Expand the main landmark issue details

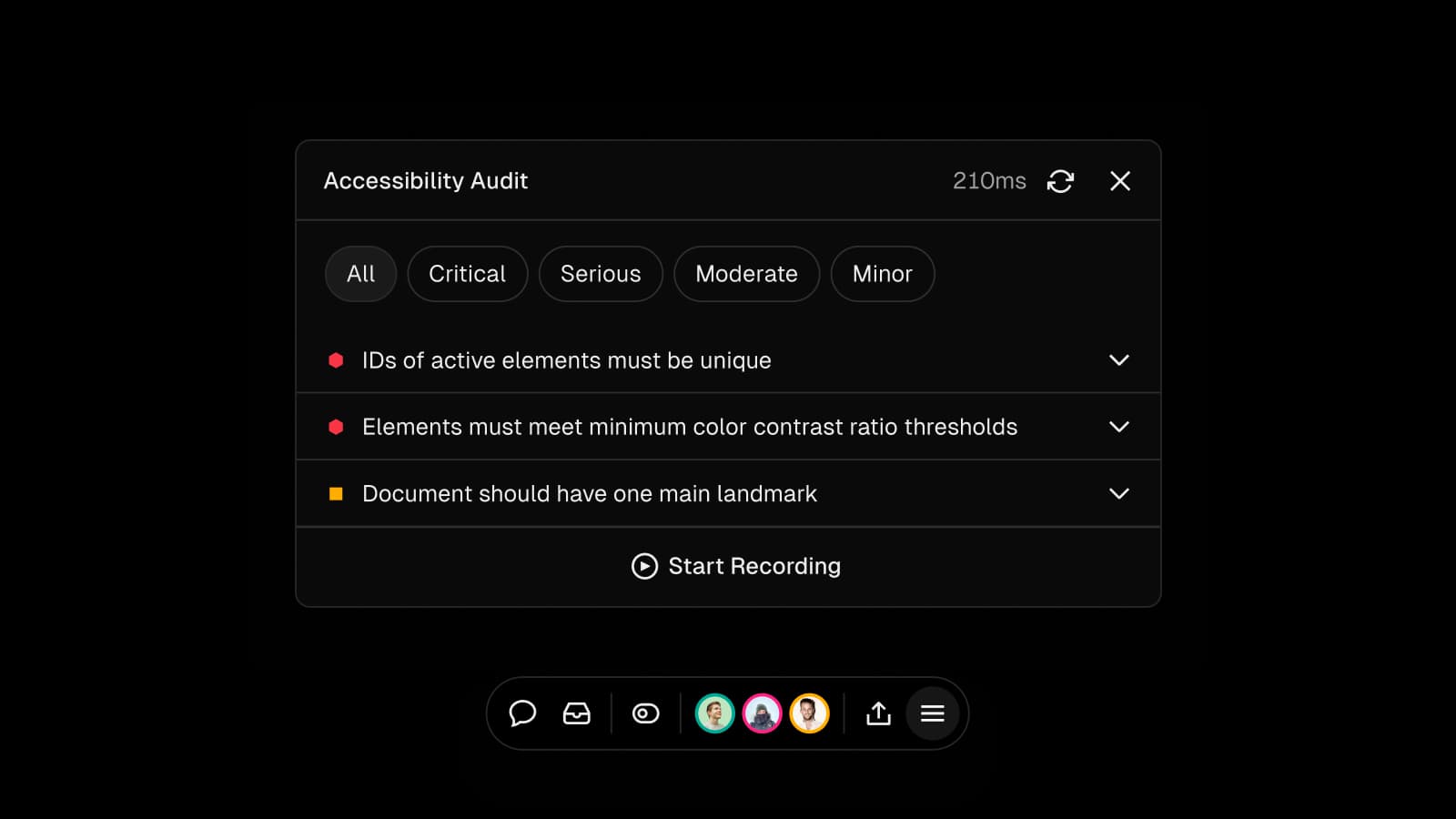(1119, 493)
